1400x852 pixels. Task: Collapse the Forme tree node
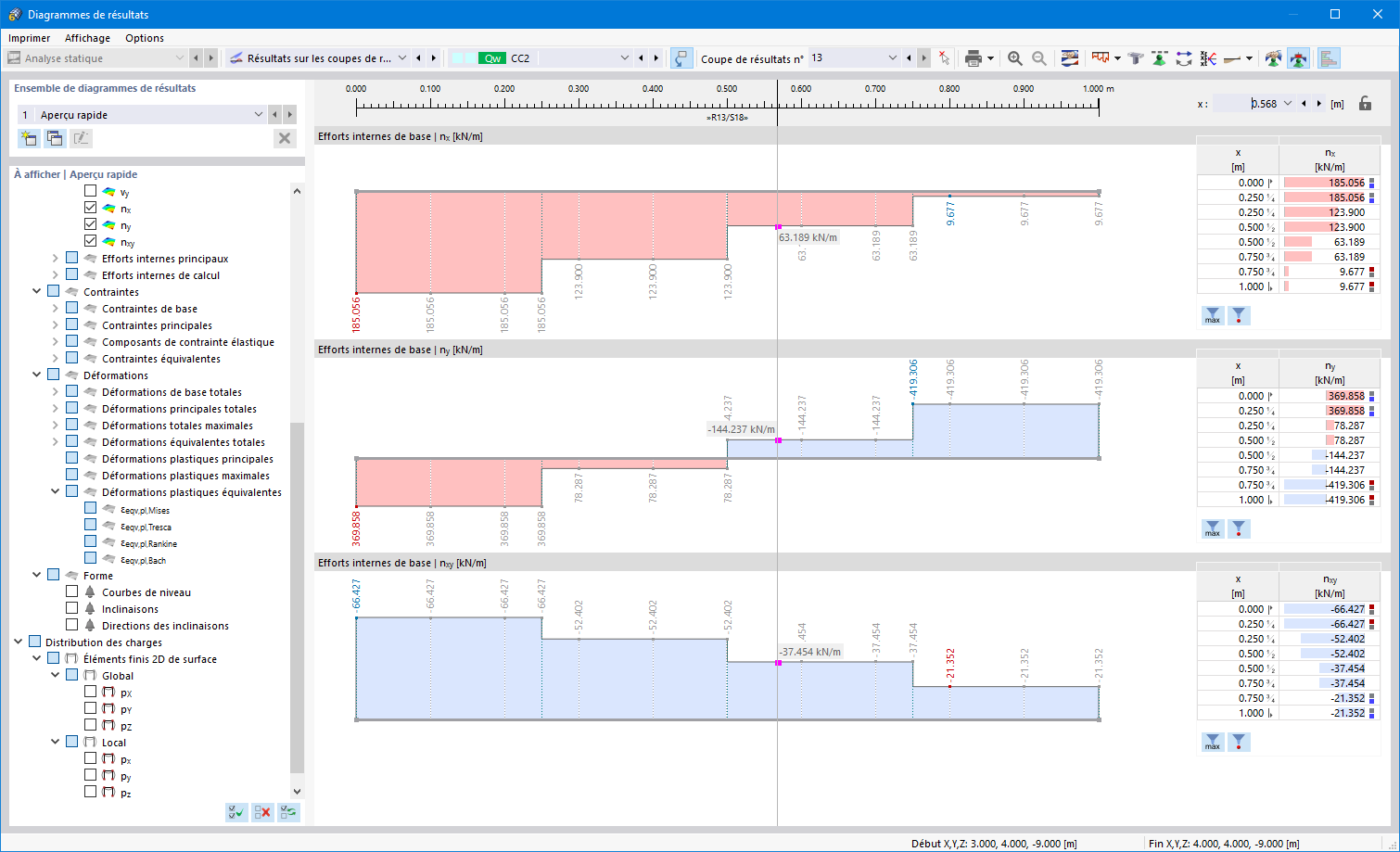[36, 576]
